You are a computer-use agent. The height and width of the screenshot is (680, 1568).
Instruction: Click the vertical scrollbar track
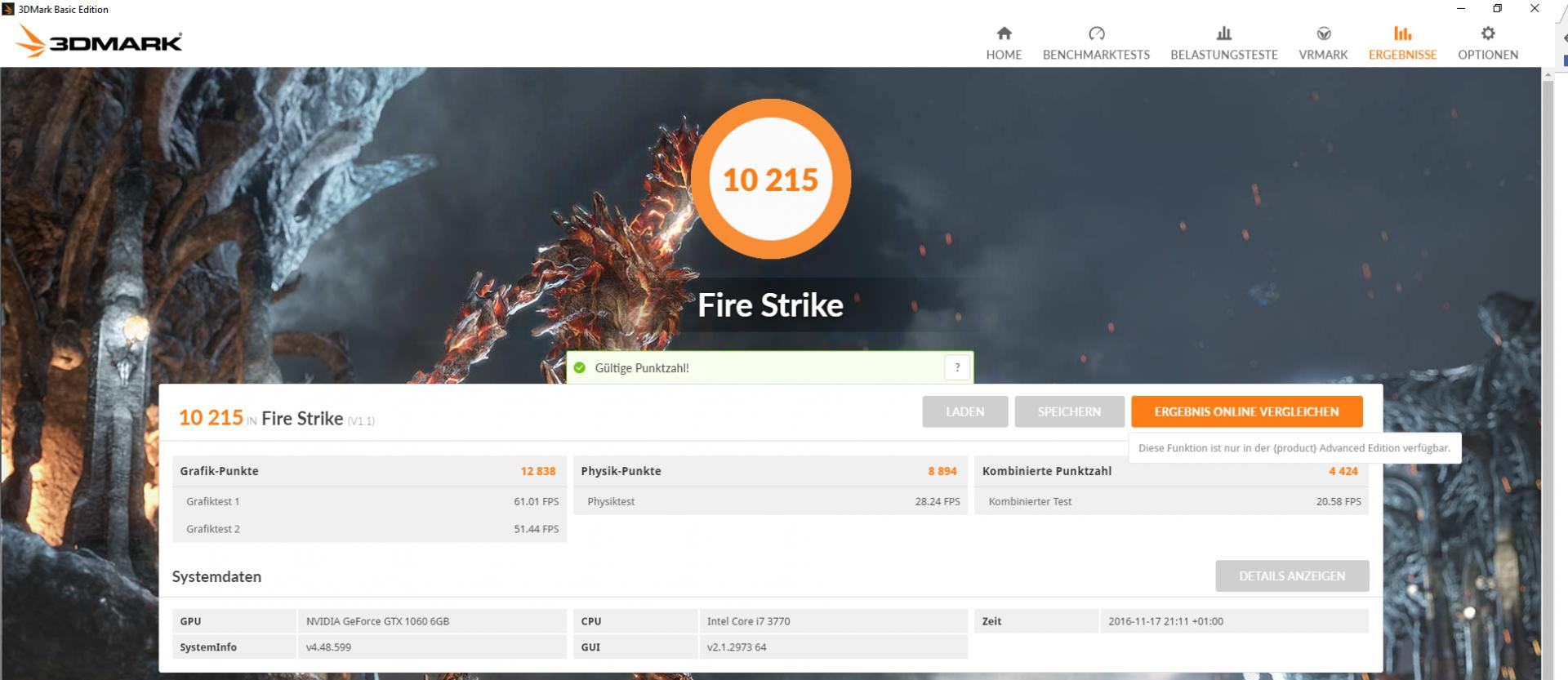pos(1548,376)
